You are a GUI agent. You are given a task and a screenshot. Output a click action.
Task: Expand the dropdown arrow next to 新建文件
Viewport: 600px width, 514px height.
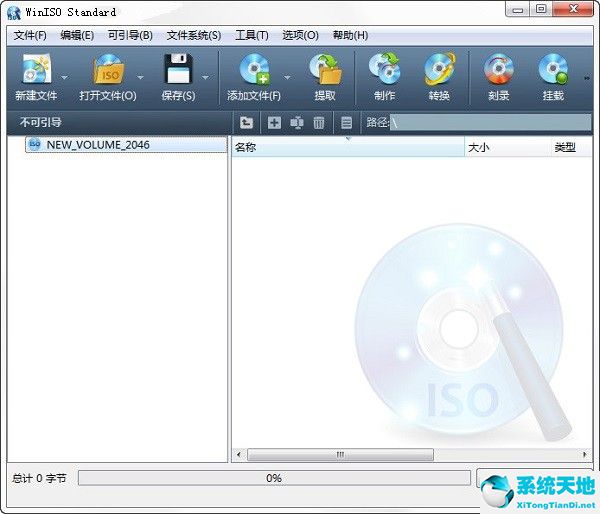click(x=65, y=77)
